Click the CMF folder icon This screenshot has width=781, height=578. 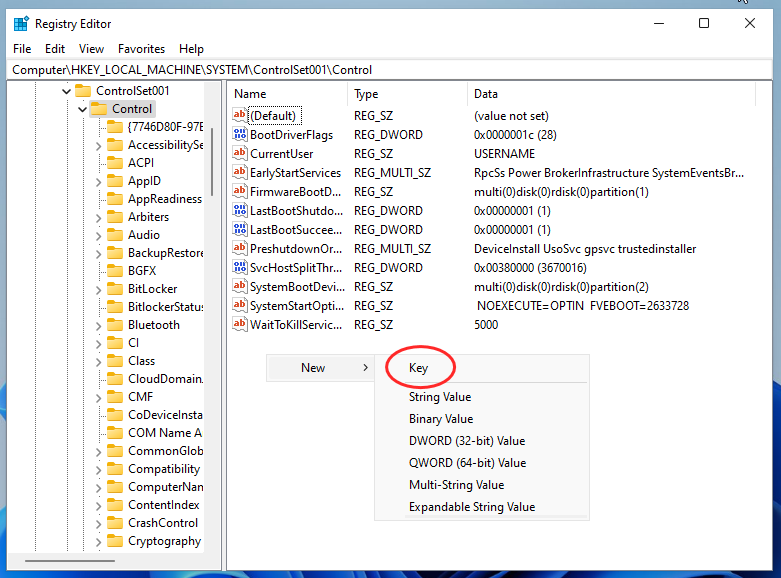[115, 397]
